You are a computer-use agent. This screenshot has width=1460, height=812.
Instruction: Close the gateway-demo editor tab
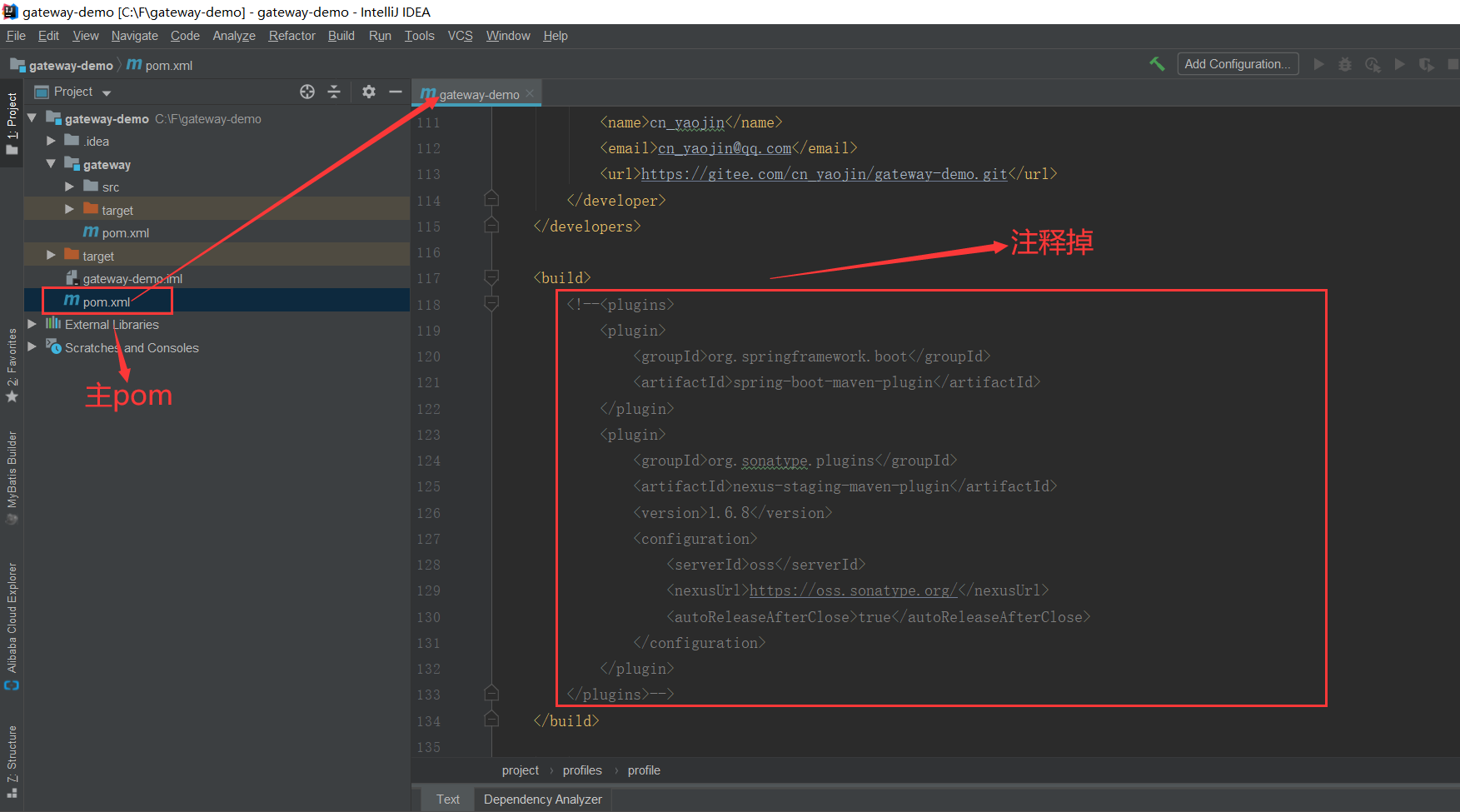(530, 94)
